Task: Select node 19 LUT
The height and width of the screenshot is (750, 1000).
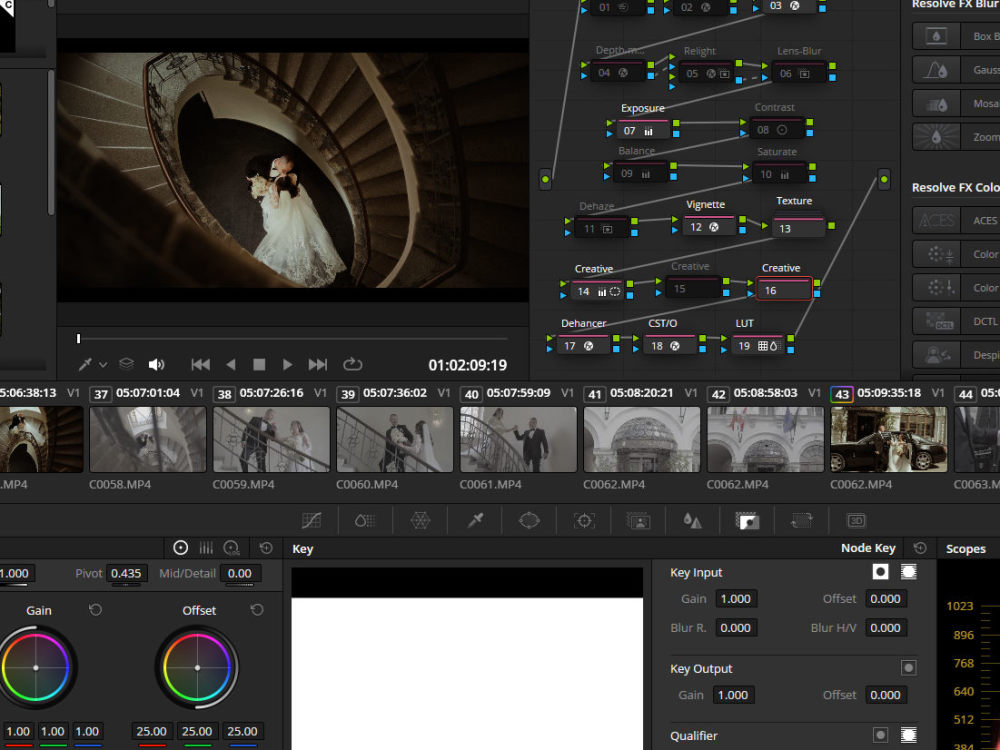Action: [x=757, y=345]
